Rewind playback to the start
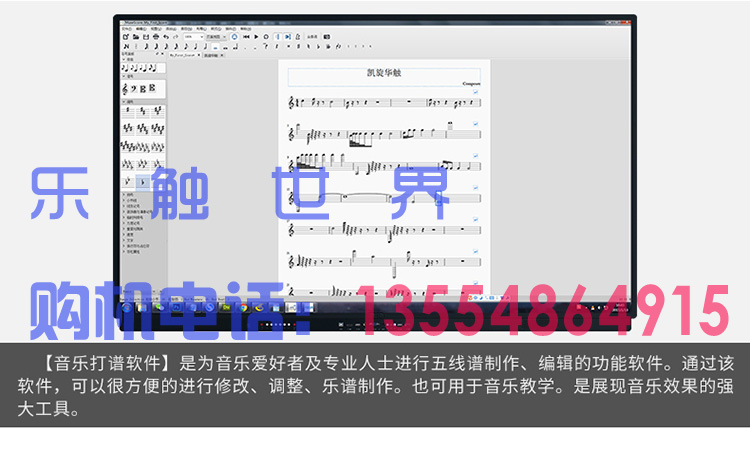This screenshot has width=750, height=452. (246, 37)
